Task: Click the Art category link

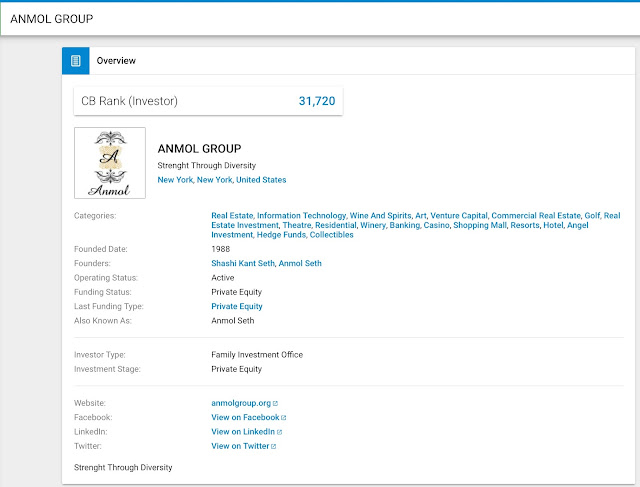Action: [x=421, y=216]
